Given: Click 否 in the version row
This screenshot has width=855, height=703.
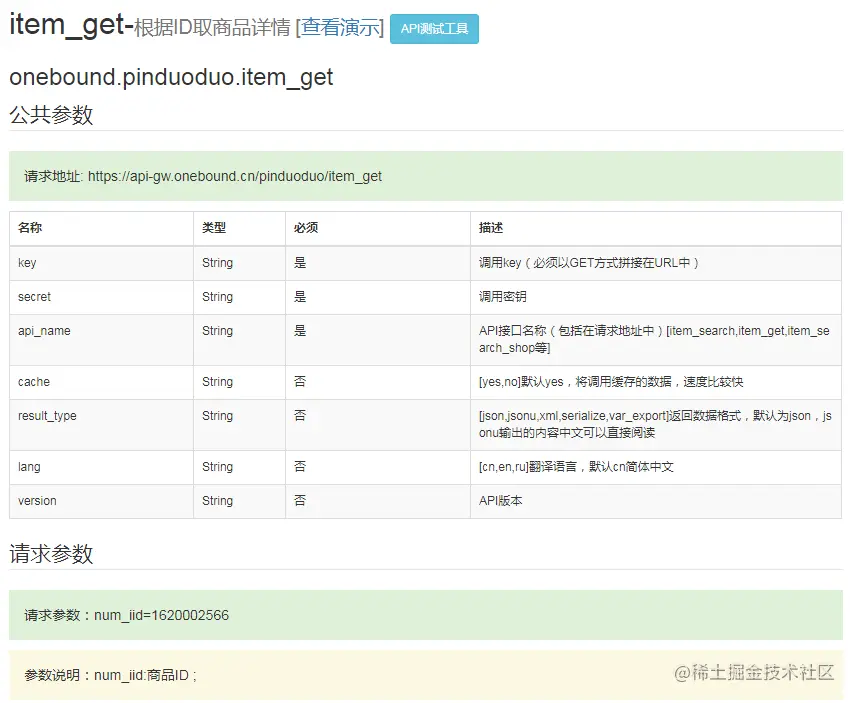Looking at the screenshot, I should [x=300, y=500].
